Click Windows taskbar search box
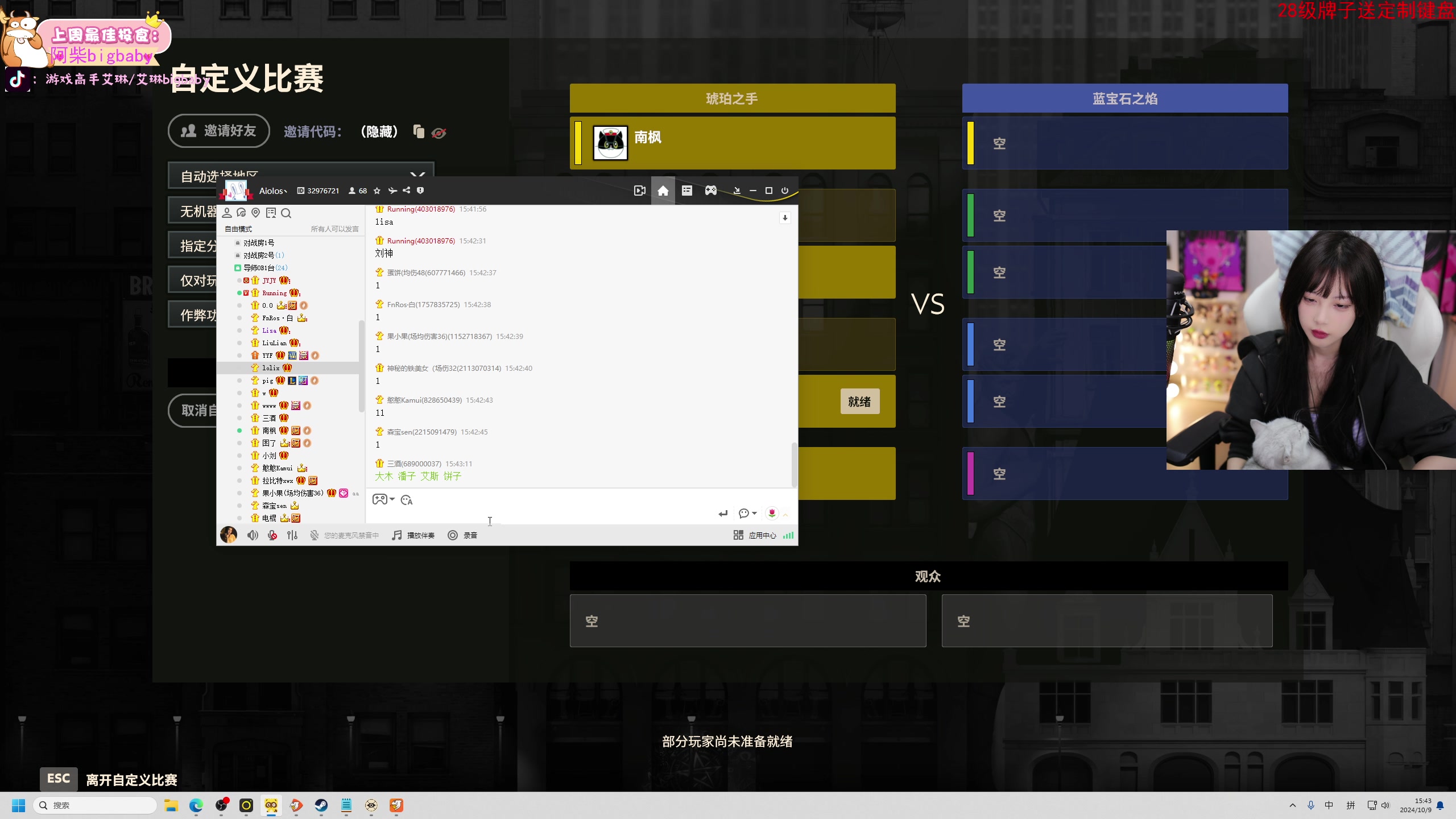This screenshot has height=819, width=1456. click(95, 805)
